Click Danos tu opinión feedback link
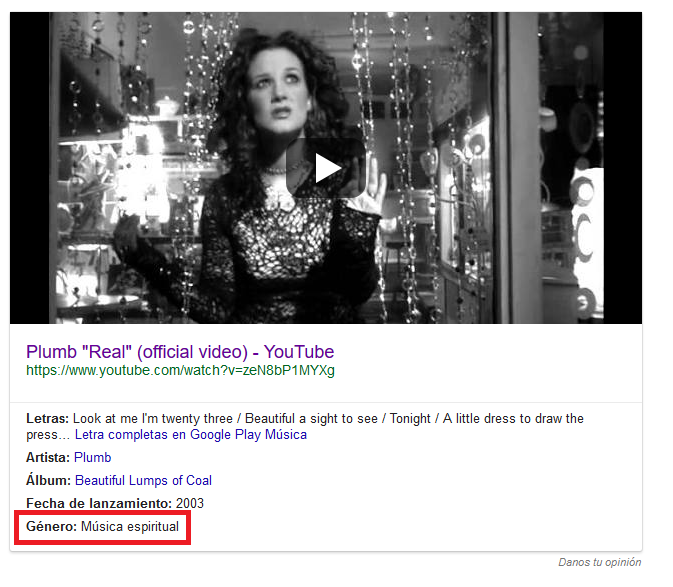This screenshot has height=587, width=673. (600, 562)
